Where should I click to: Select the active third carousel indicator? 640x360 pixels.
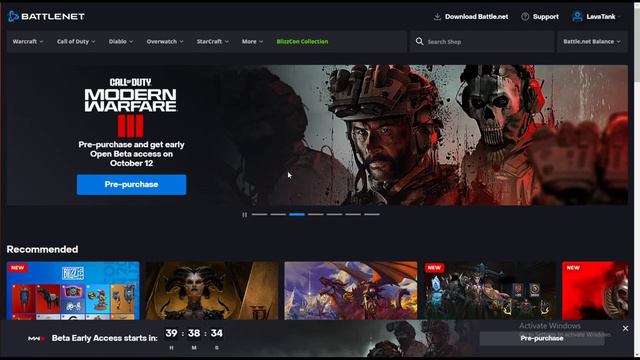pyautogui.click(x=297, y=214)
